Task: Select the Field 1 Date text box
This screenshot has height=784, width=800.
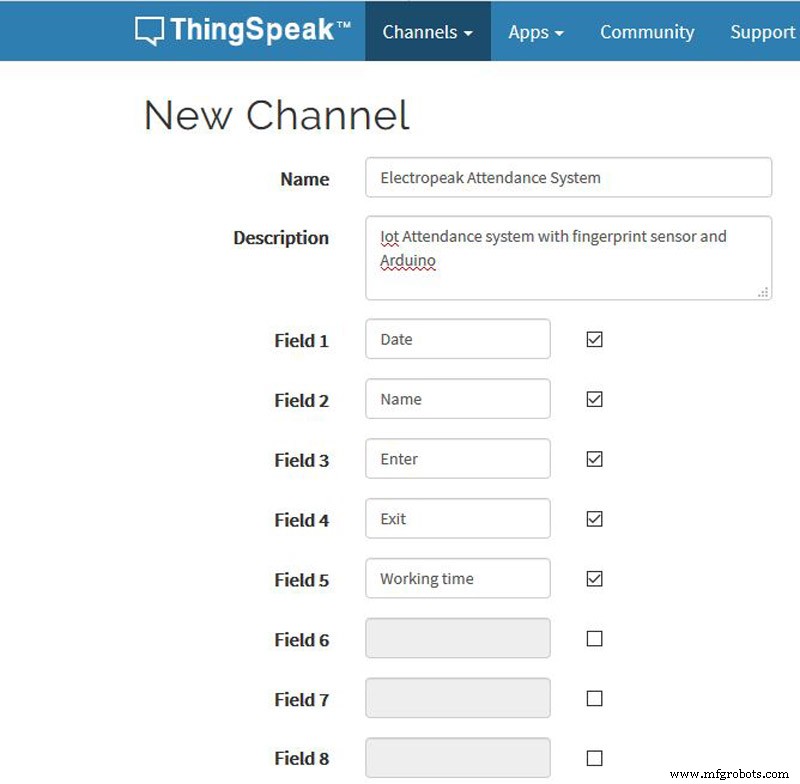Action: click(x=457, y=340)
